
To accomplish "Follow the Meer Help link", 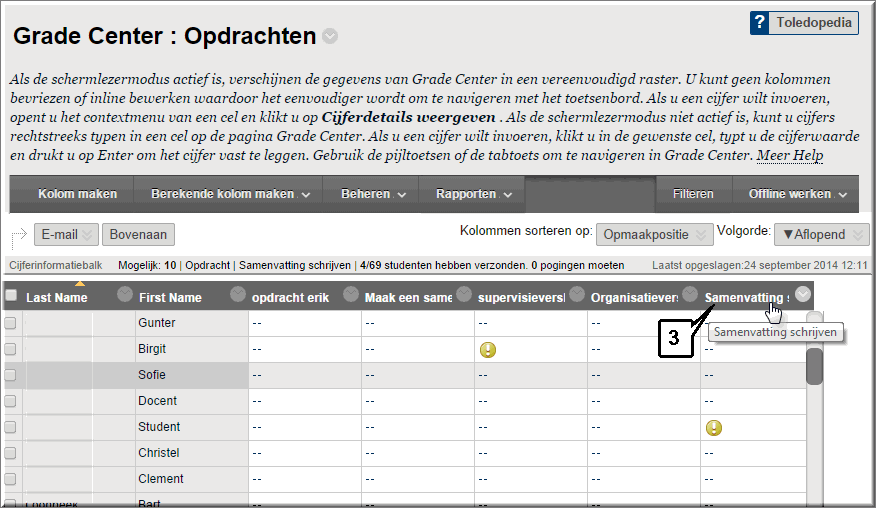I will (x=789, y=155).
